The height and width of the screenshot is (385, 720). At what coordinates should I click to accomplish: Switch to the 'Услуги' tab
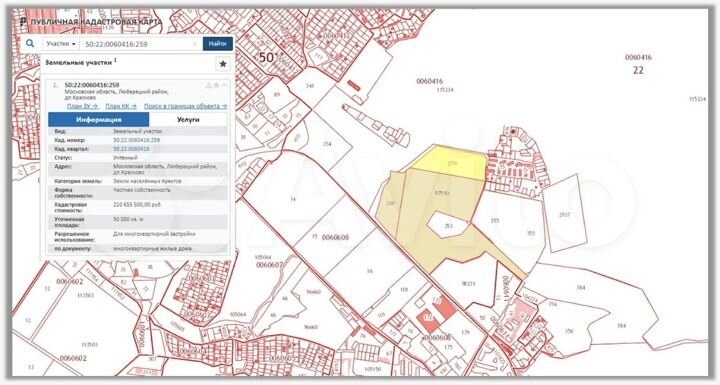click(188, 119)
